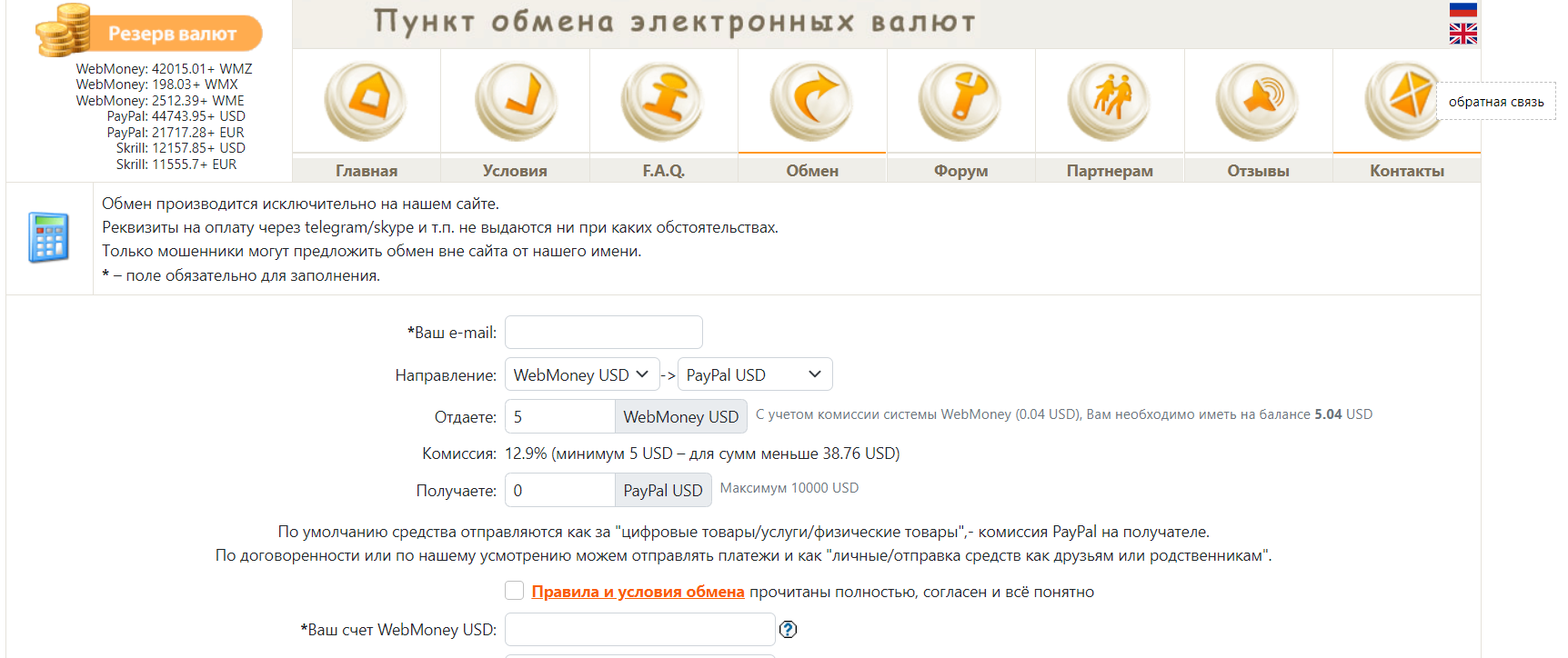Switch language with the UK flag

click(1462, 34)
